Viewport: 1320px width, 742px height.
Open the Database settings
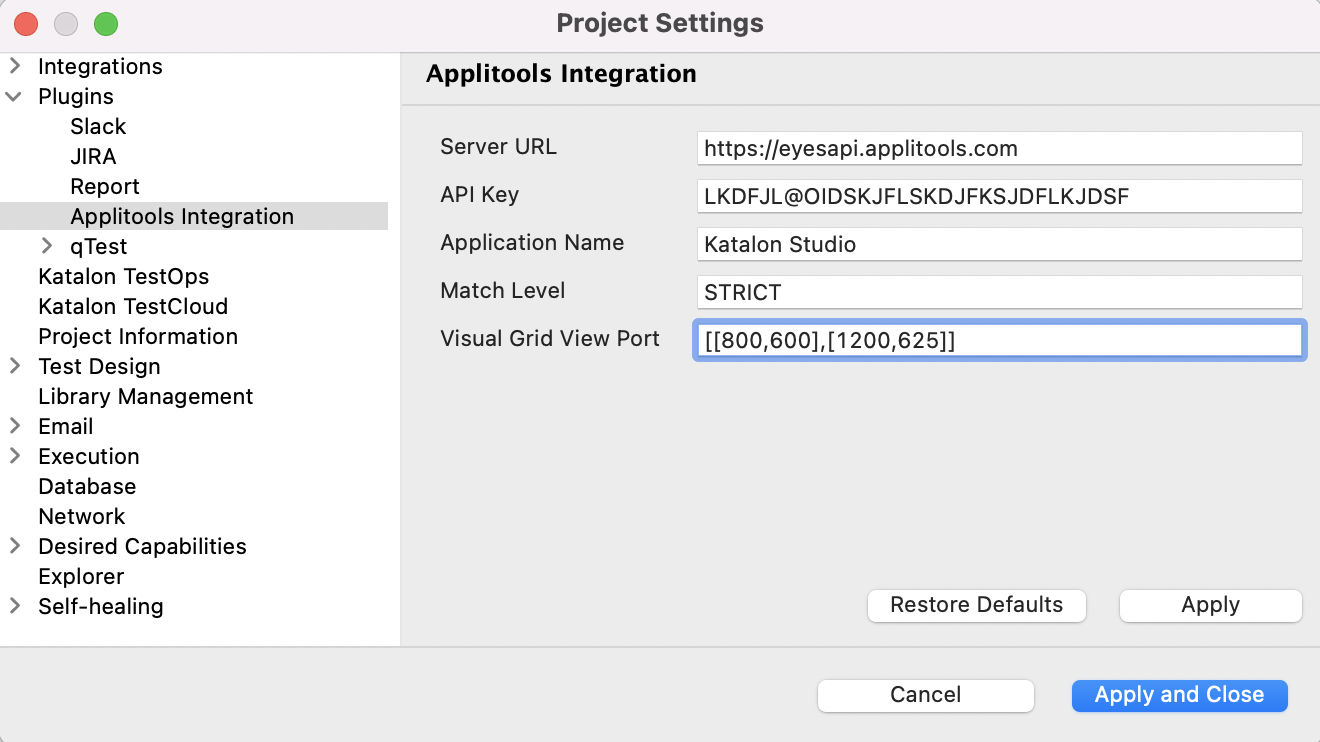click(x=87, y=486)
